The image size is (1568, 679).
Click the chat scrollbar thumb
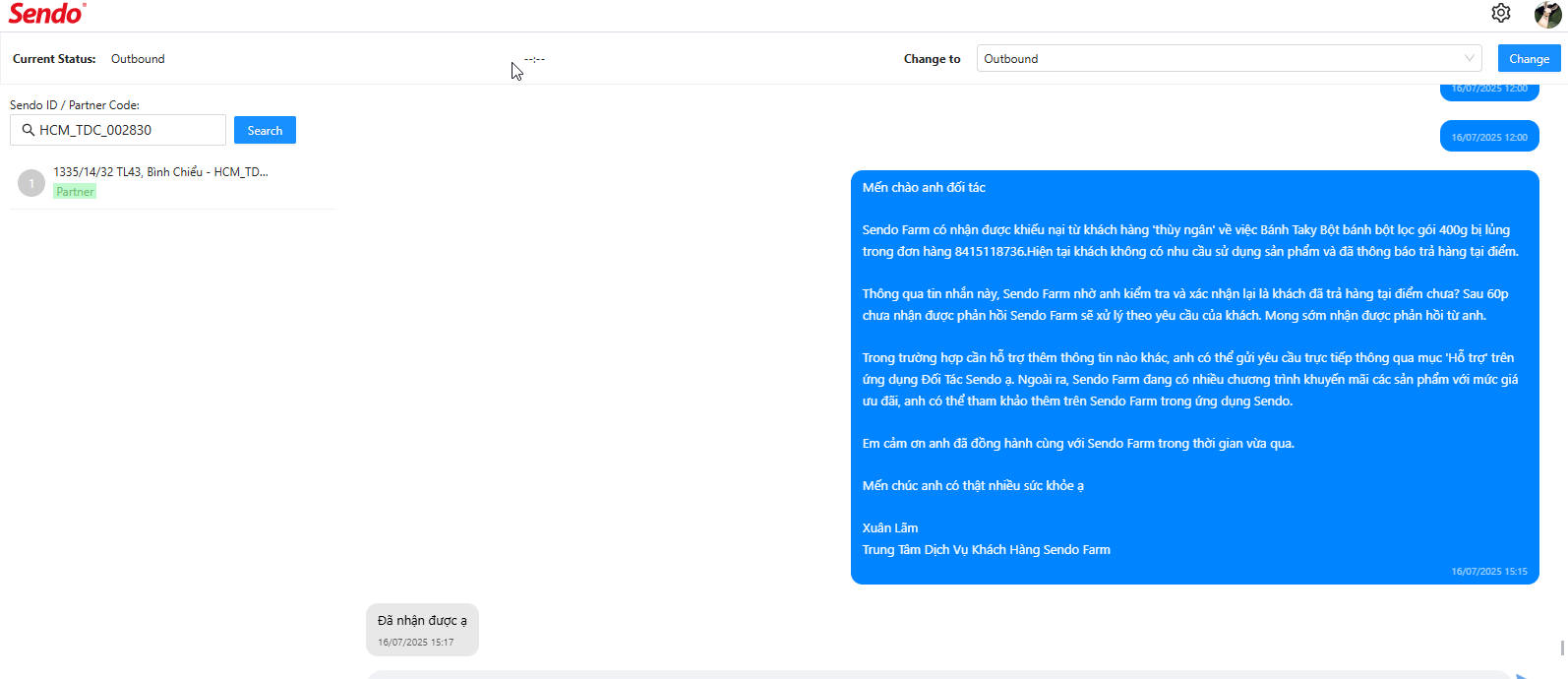pyautogui.click(x=1562, y=648)
